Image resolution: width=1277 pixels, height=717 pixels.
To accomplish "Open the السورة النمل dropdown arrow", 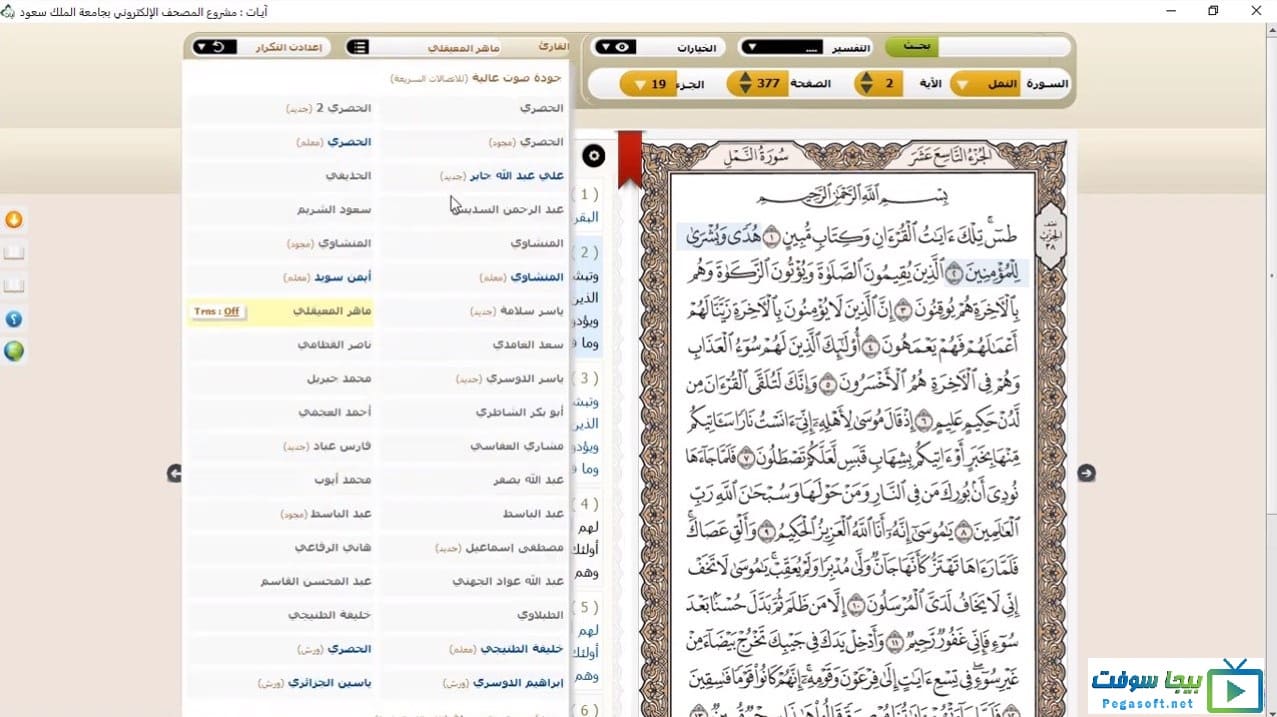I will [964, 85].
